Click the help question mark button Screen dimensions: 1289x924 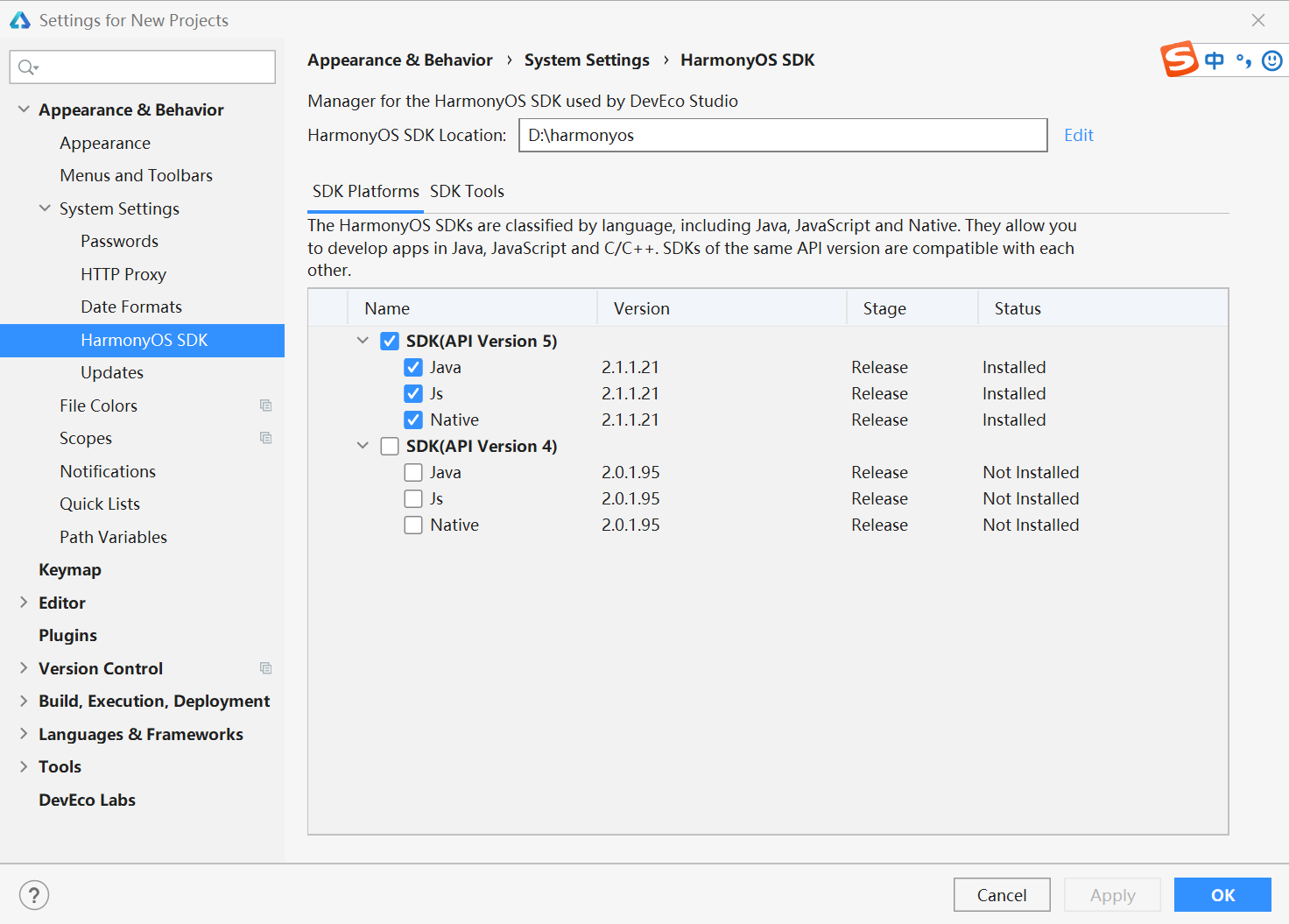[34, 895]
